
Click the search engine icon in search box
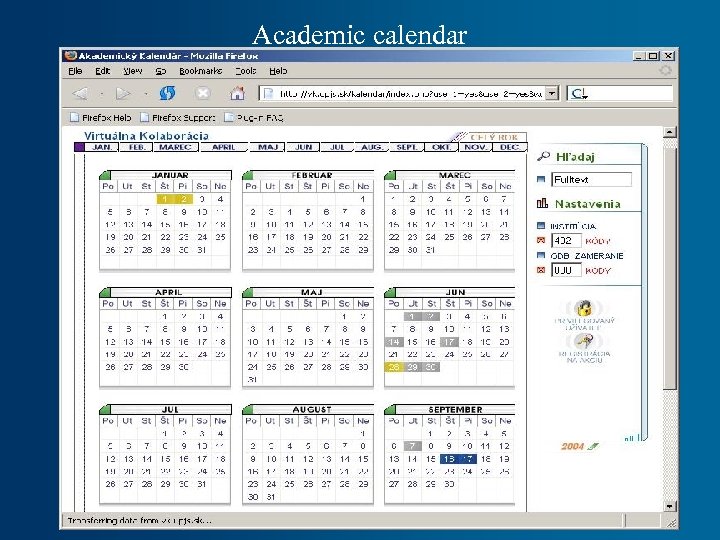[x=578, y=94]
